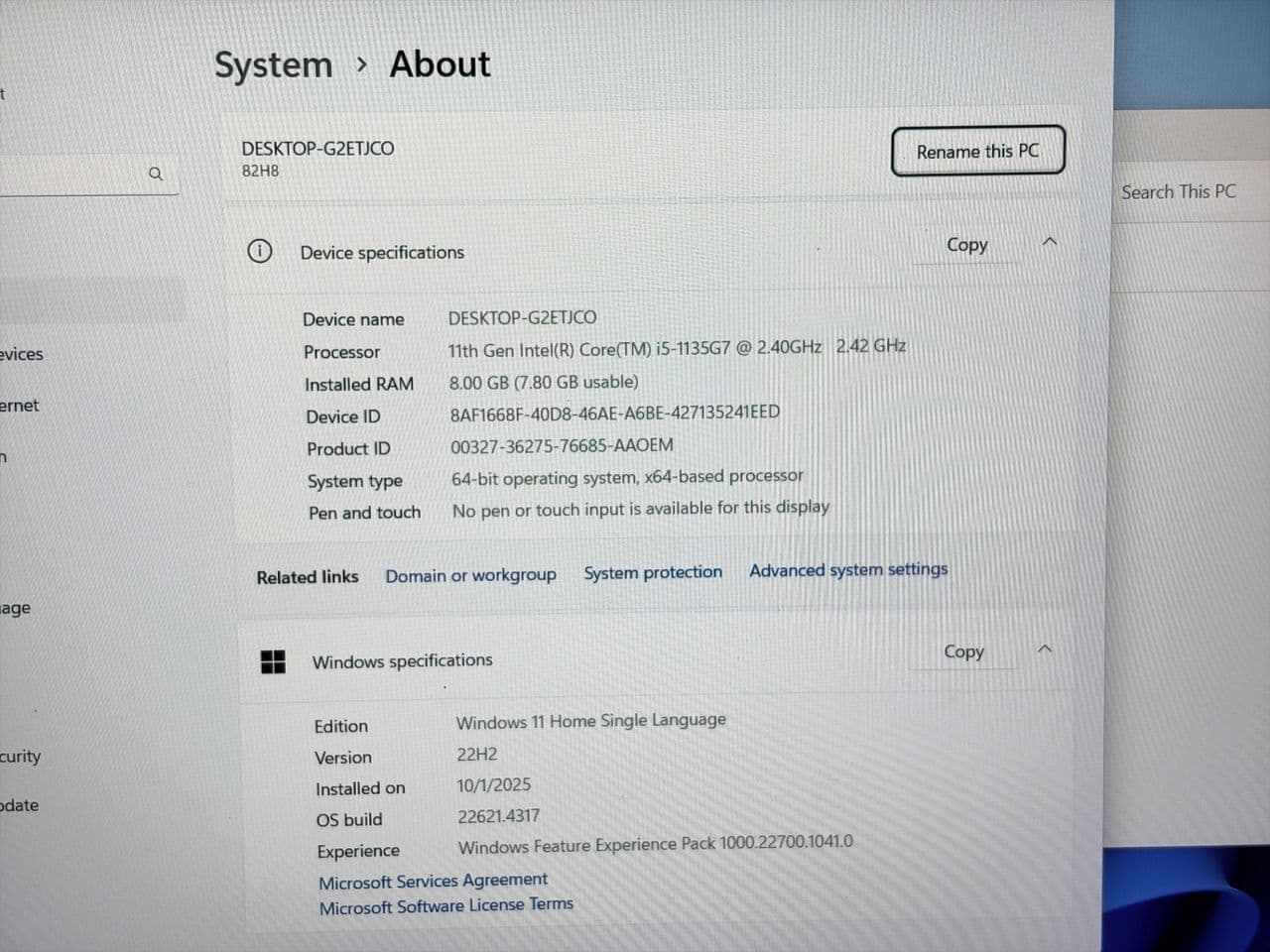This screenshot has height=952, width=1270.
Task: Open System protection link
Action: click(653, 572)
